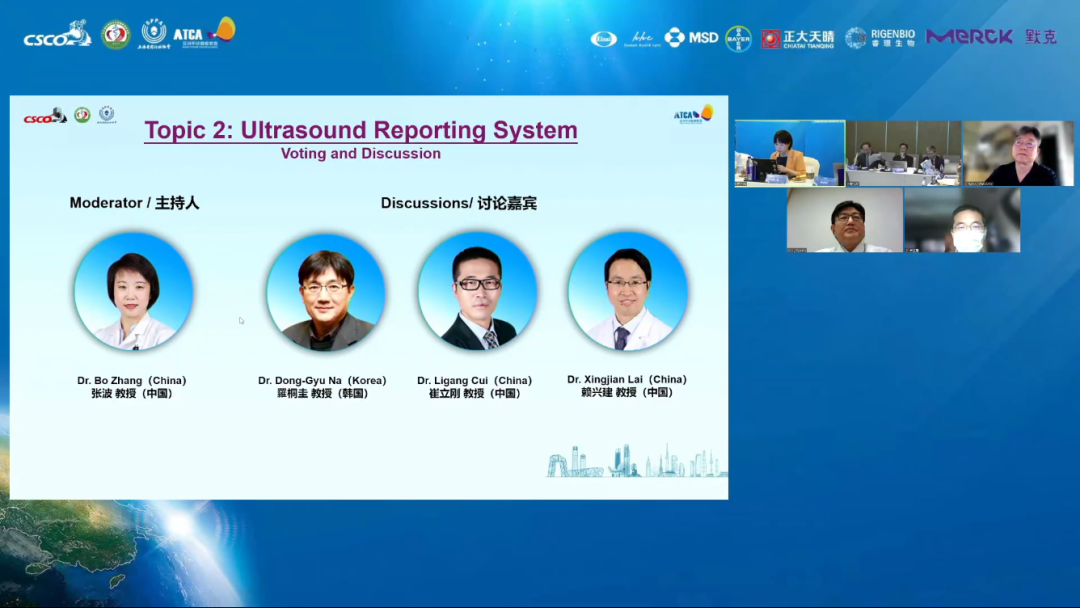The width and height of the screenshot is (1080, 608).
Task: Click the small CSCO logo on the slide
Action: 45,116
